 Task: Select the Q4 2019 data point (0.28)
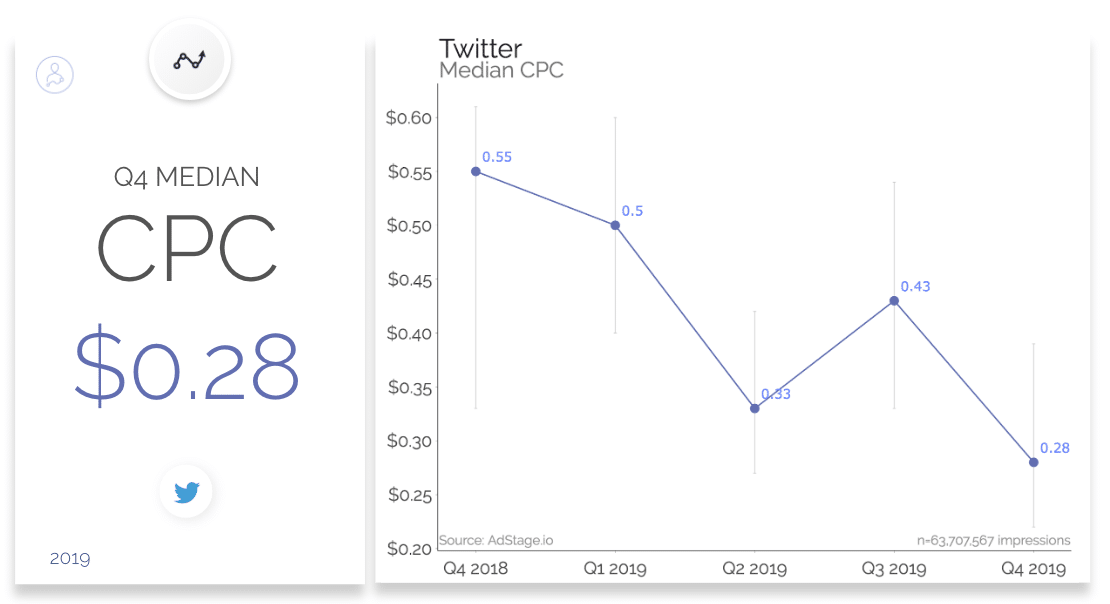click(x=1034, y=462)
